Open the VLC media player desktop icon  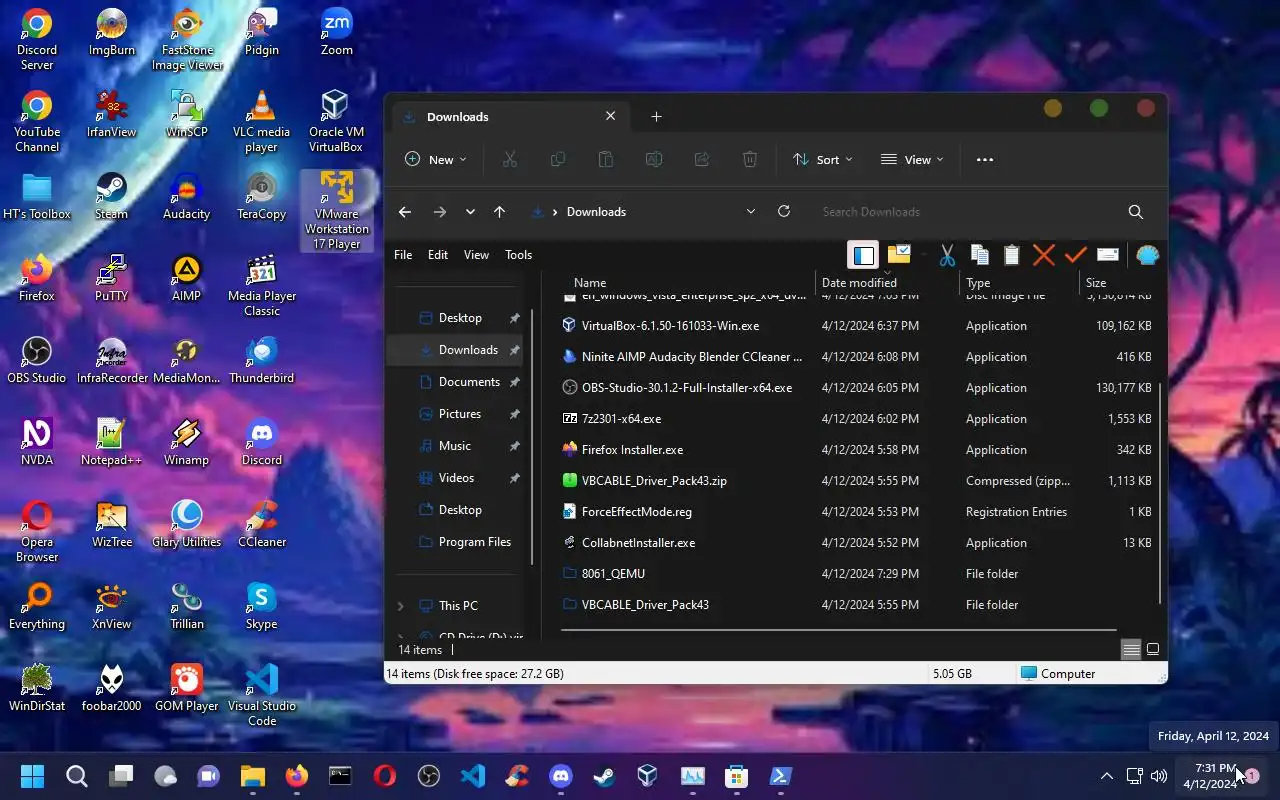pos(261,121)
